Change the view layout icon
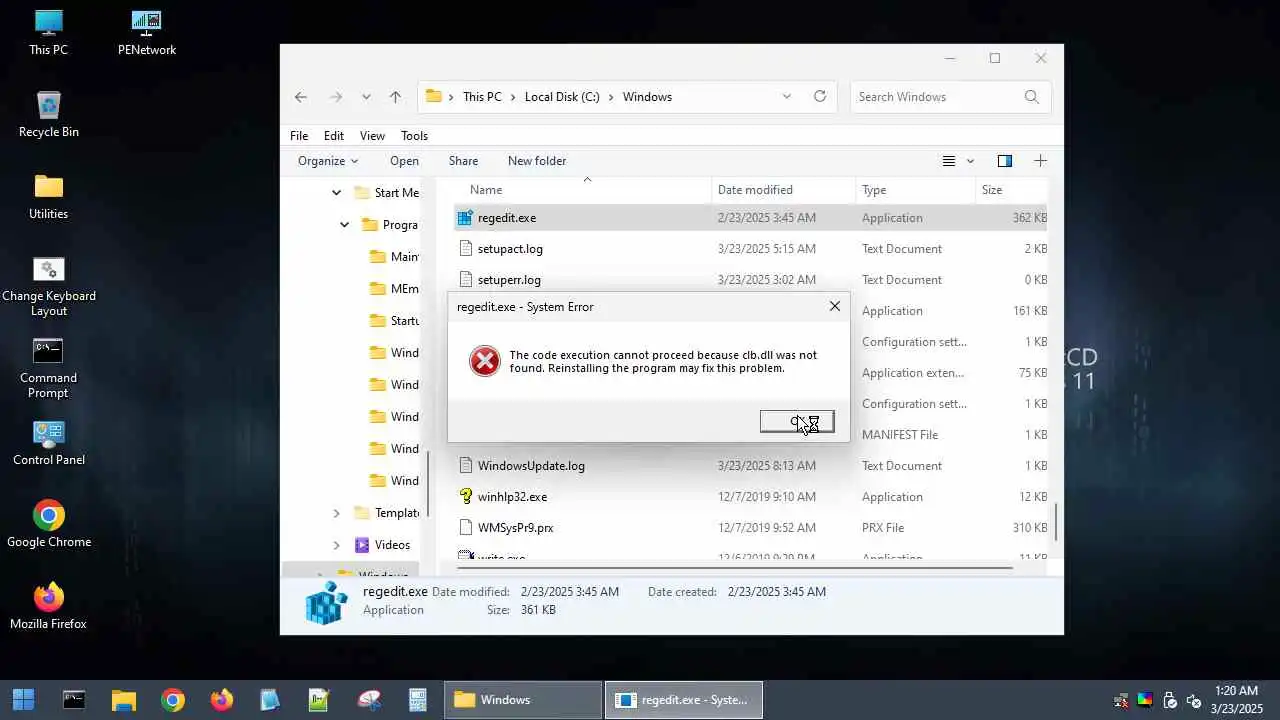The image size is (1280, 720). point(949,161)
